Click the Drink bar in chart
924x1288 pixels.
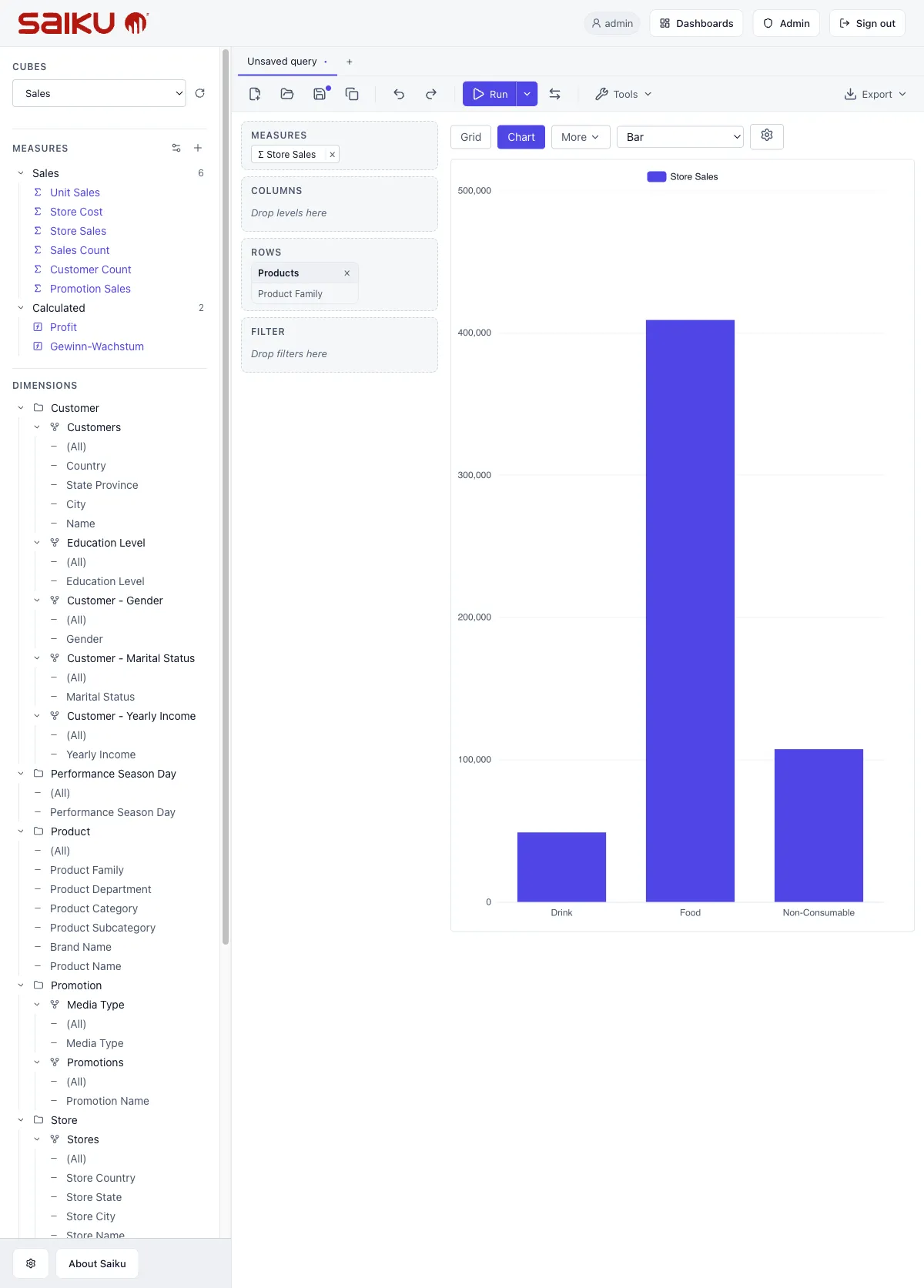pos(561,867)
